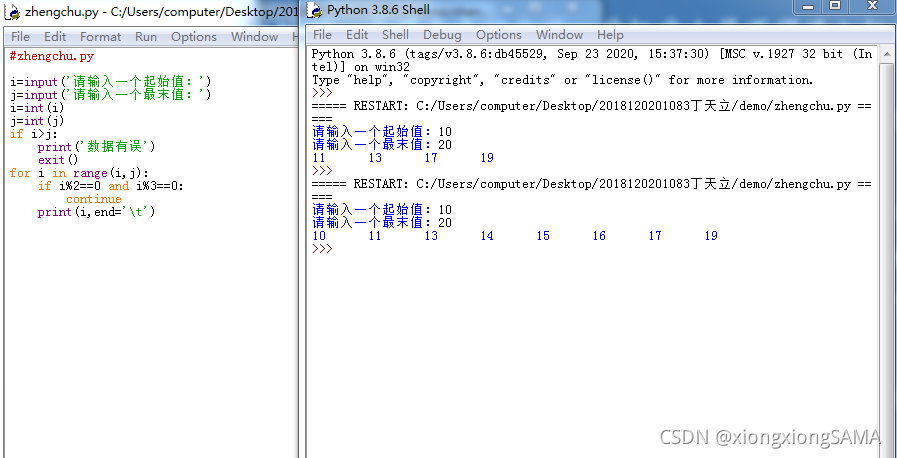Click the 'continue' keyword in the code
The width and height of the screenshot is (897, 458).
click(x=94, y=199)
